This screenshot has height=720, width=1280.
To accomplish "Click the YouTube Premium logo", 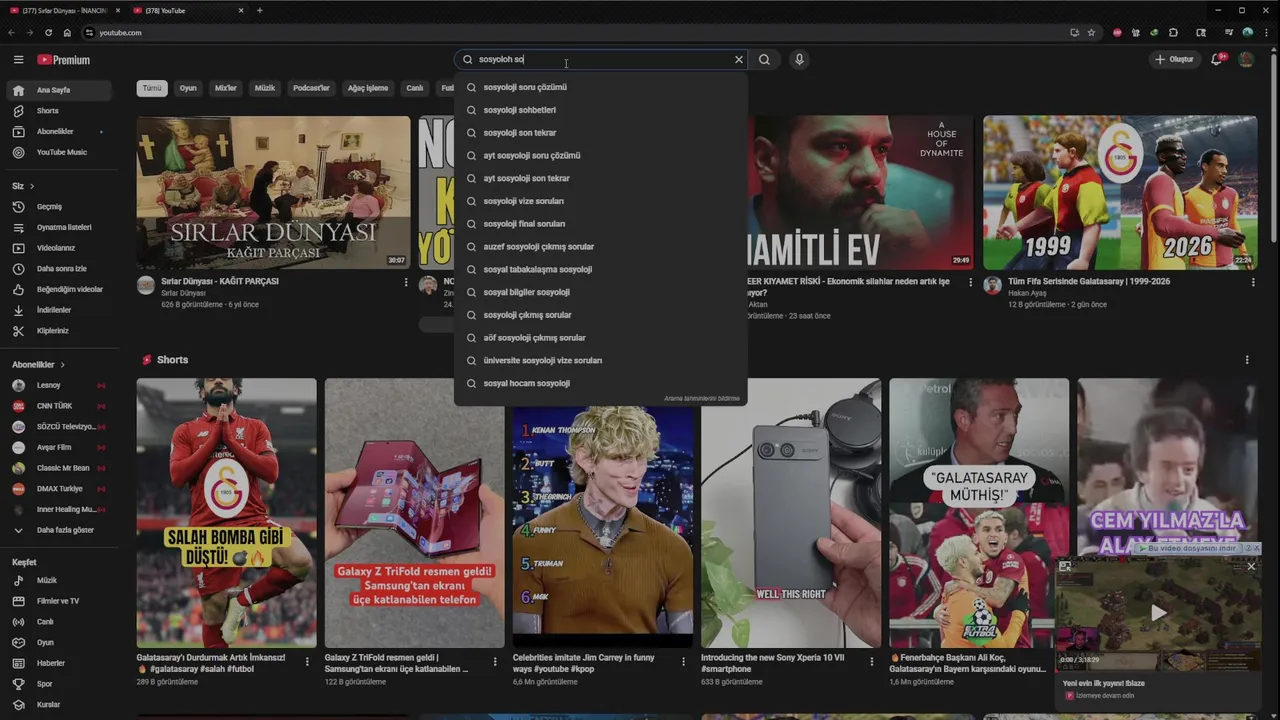I will (64, 60).
